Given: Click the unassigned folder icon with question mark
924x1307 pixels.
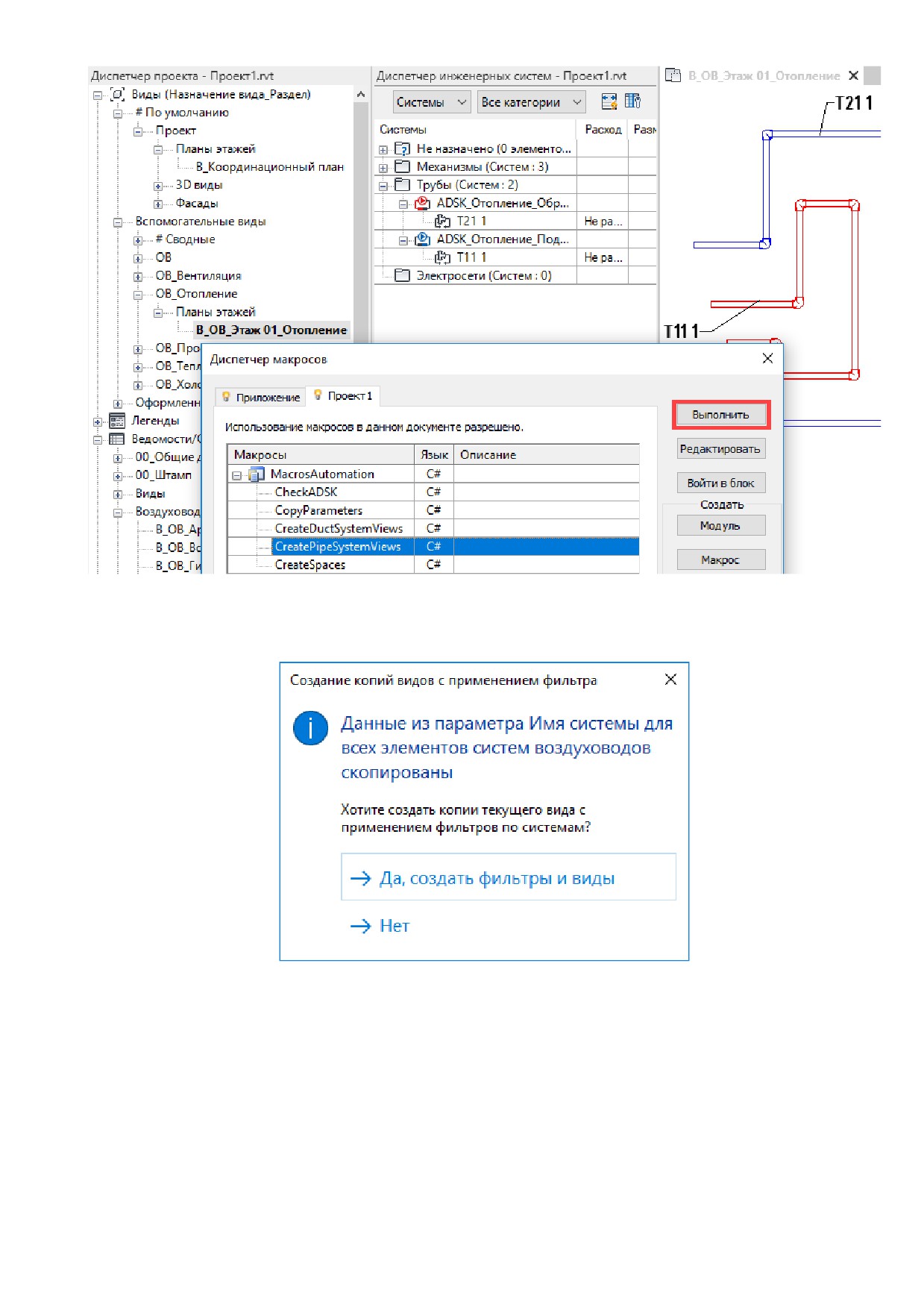Looking at the screenshot, I should pos(402,149).
